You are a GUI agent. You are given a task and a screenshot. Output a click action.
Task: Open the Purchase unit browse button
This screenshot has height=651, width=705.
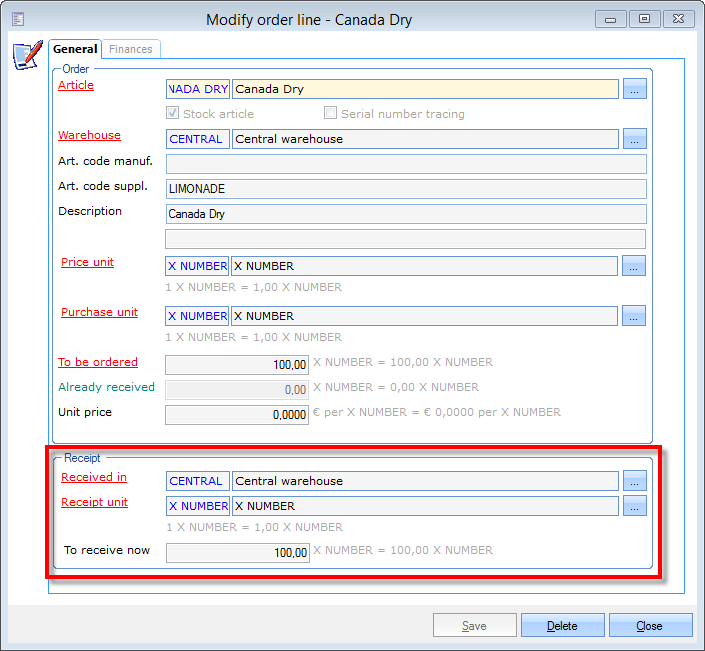(634, 316)
